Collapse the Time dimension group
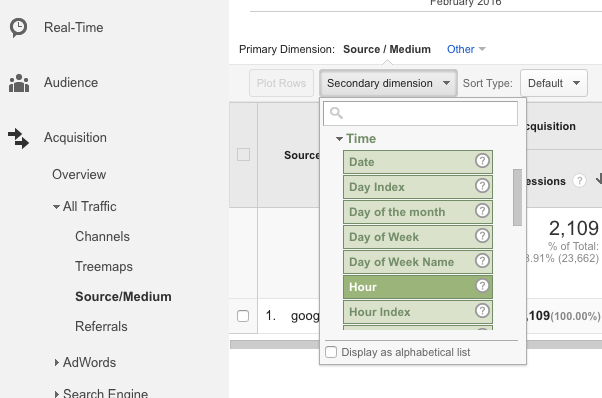 [339, 139]
